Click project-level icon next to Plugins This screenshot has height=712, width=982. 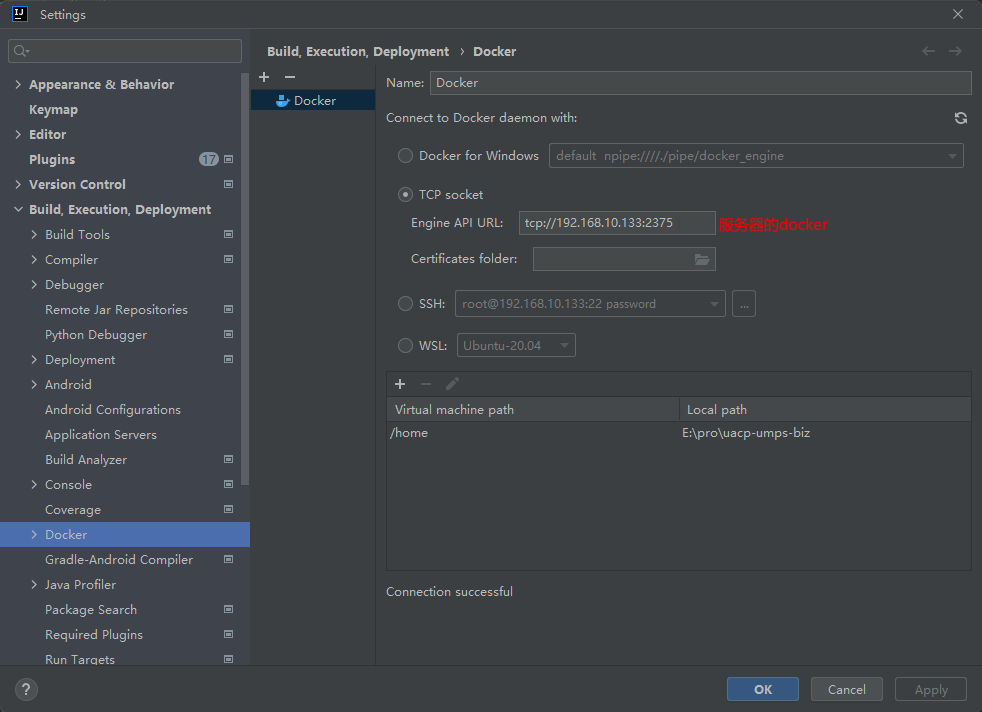point(229,159)
